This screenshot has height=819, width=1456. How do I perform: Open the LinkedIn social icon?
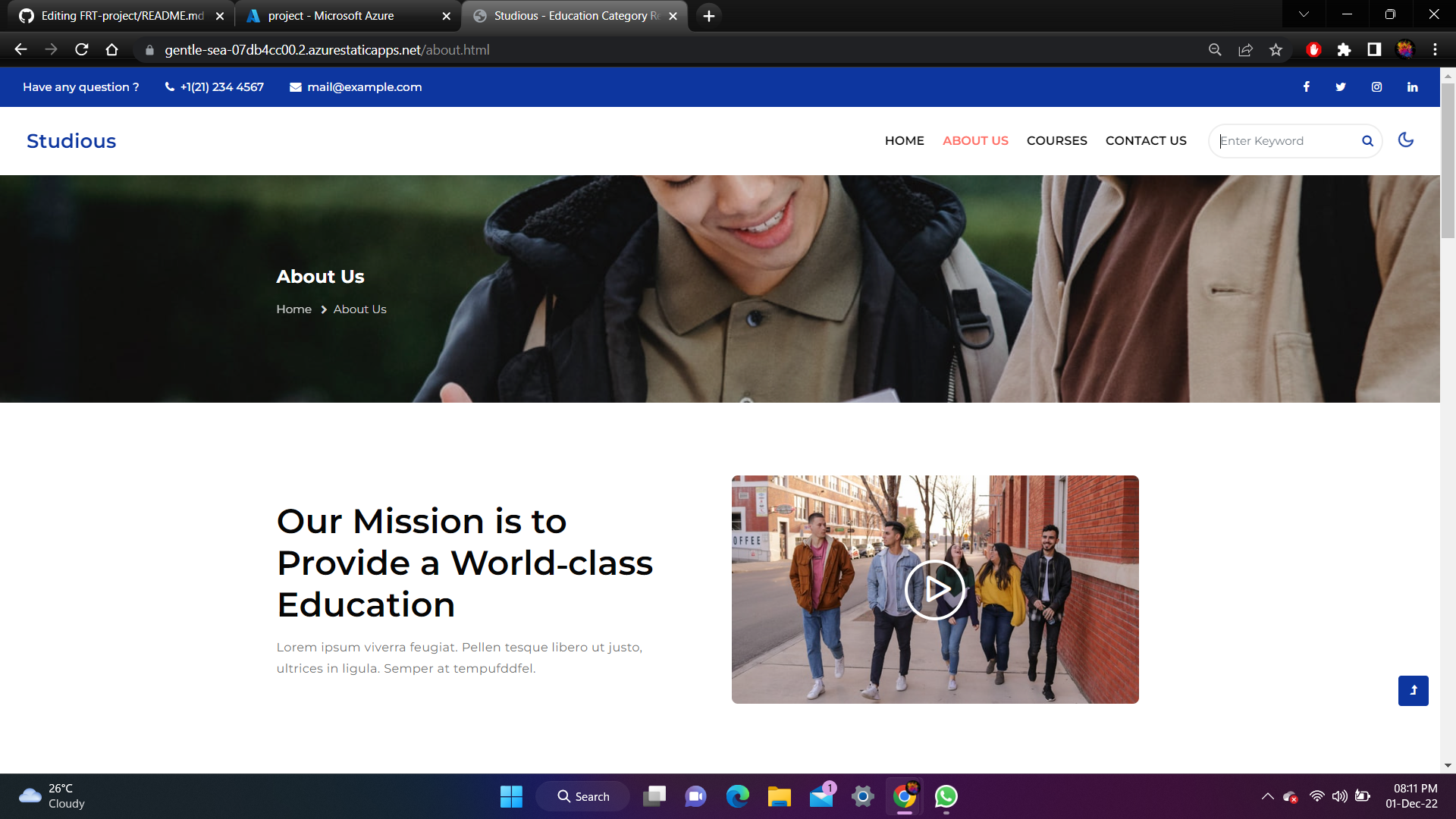click(x=1412, y=87)
